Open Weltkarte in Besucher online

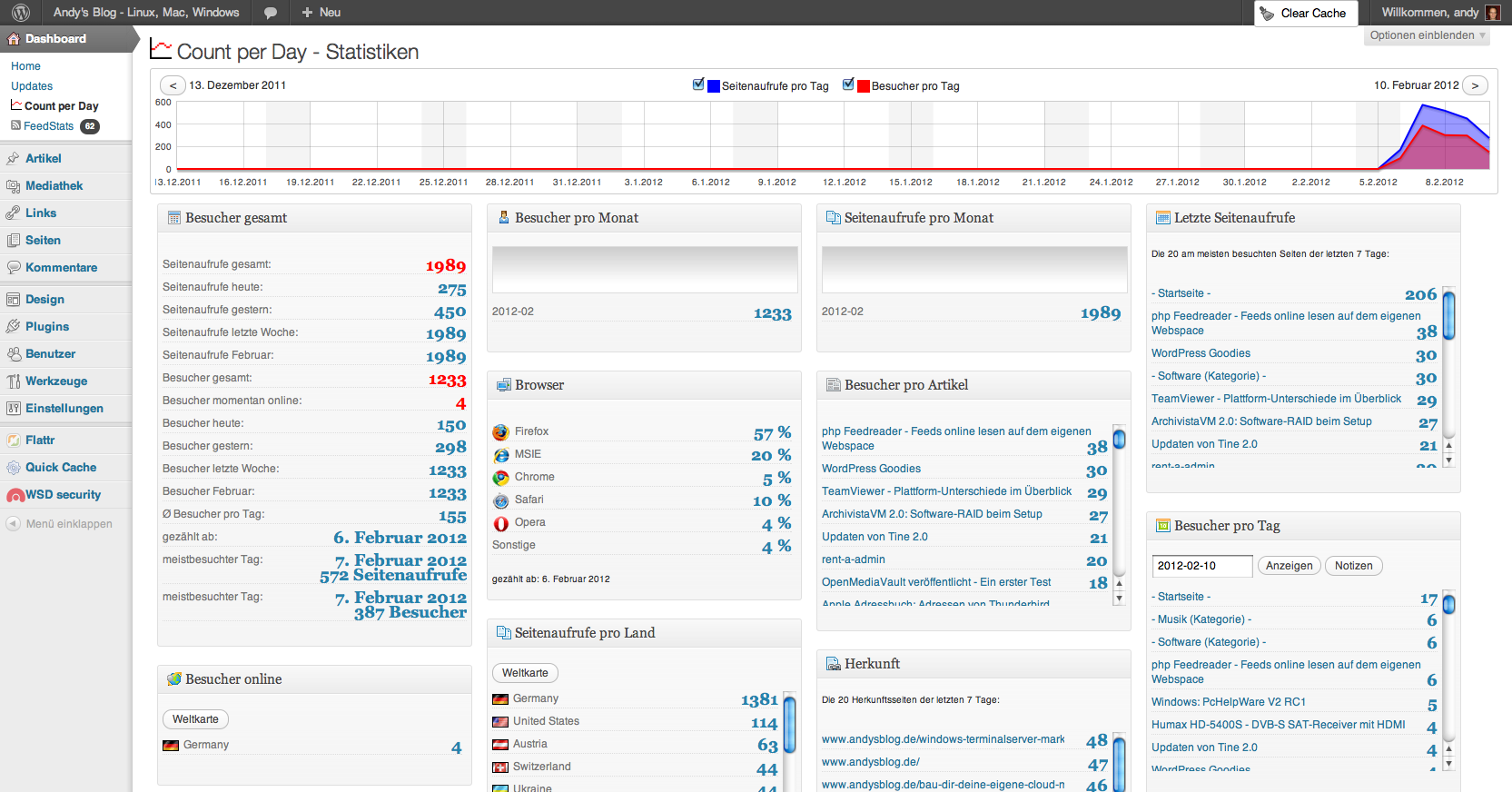(x=195, y=719)
